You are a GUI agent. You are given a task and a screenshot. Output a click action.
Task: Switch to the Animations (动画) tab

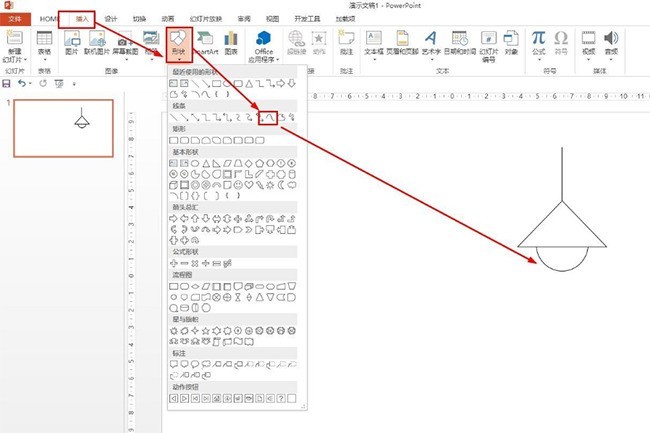[x=168, y=19]
